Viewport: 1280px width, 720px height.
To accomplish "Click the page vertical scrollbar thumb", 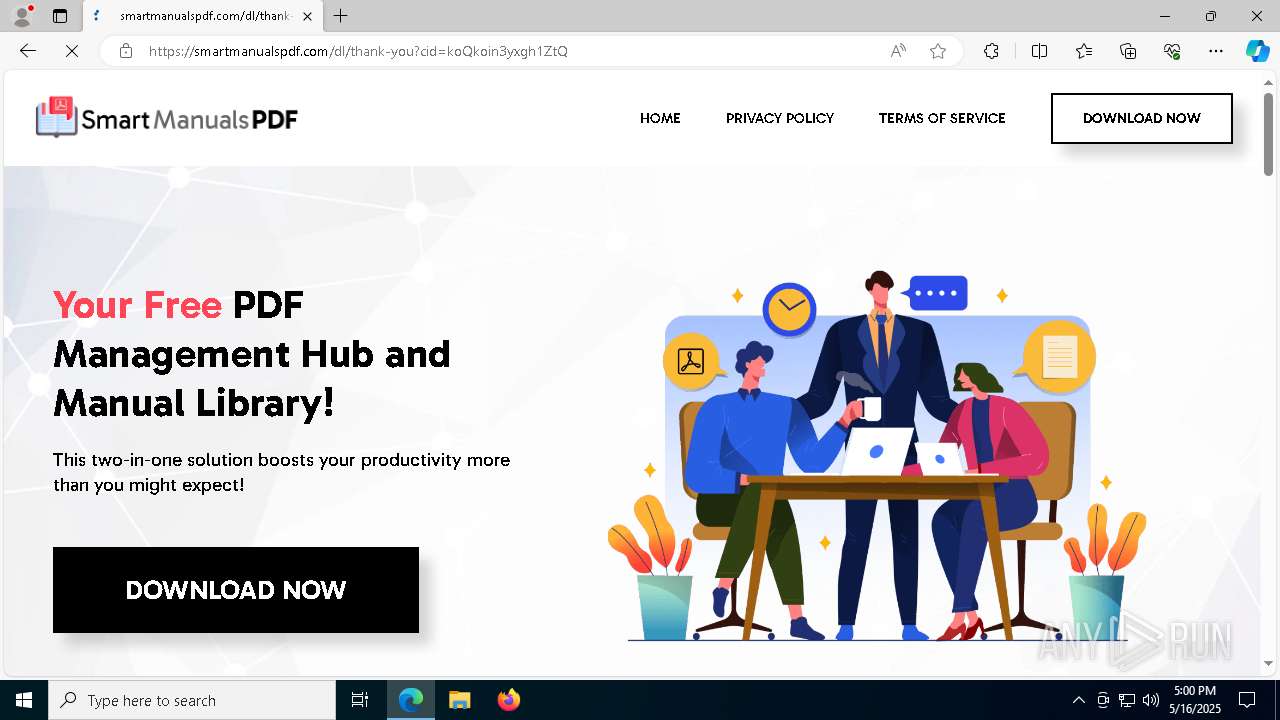I will pos(1268,134).
